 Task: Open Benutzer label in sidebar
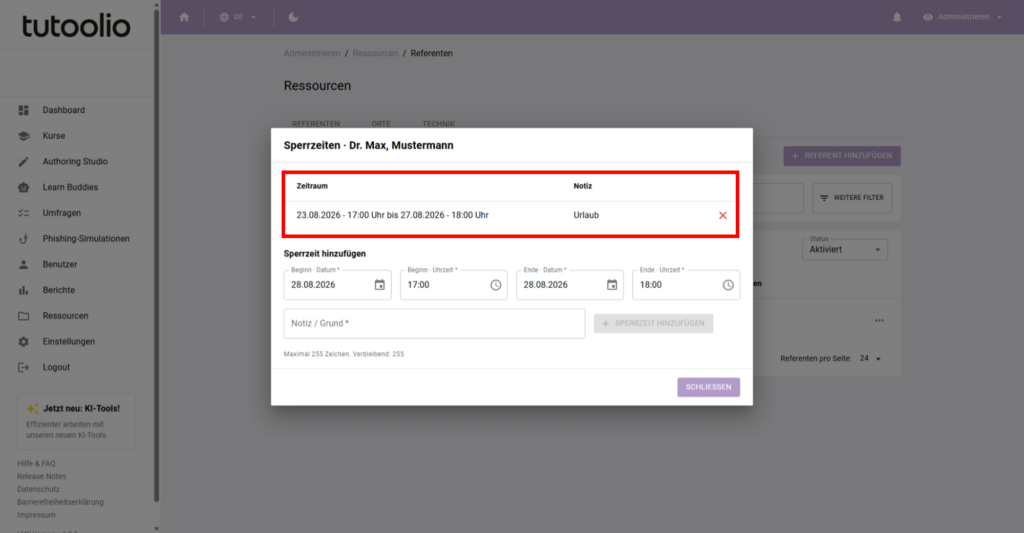[x=59, y=265]
